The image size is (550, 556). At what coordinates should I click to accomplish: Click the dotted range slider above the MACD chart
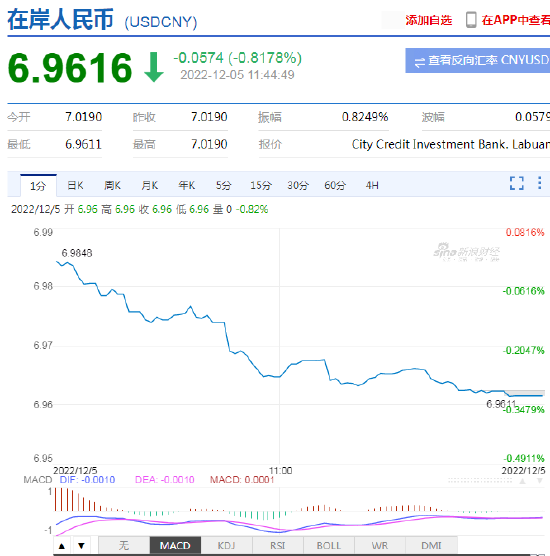click(480, 480)
